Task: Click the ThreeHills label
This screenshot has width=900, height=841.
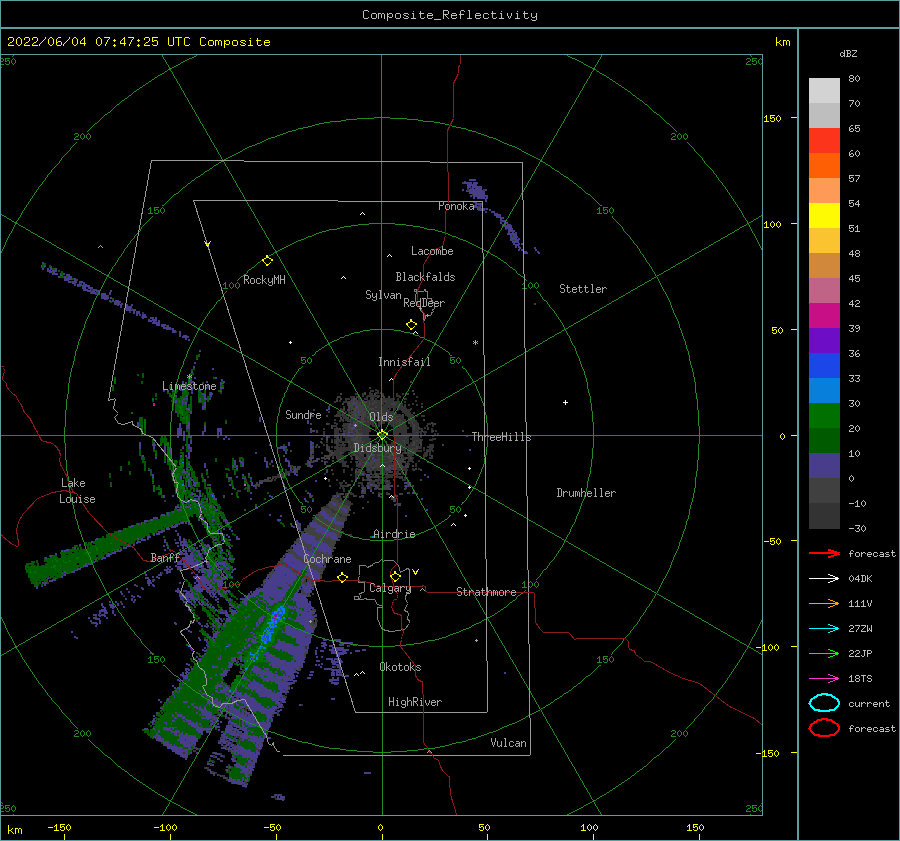Action: [x=501, y=437]
